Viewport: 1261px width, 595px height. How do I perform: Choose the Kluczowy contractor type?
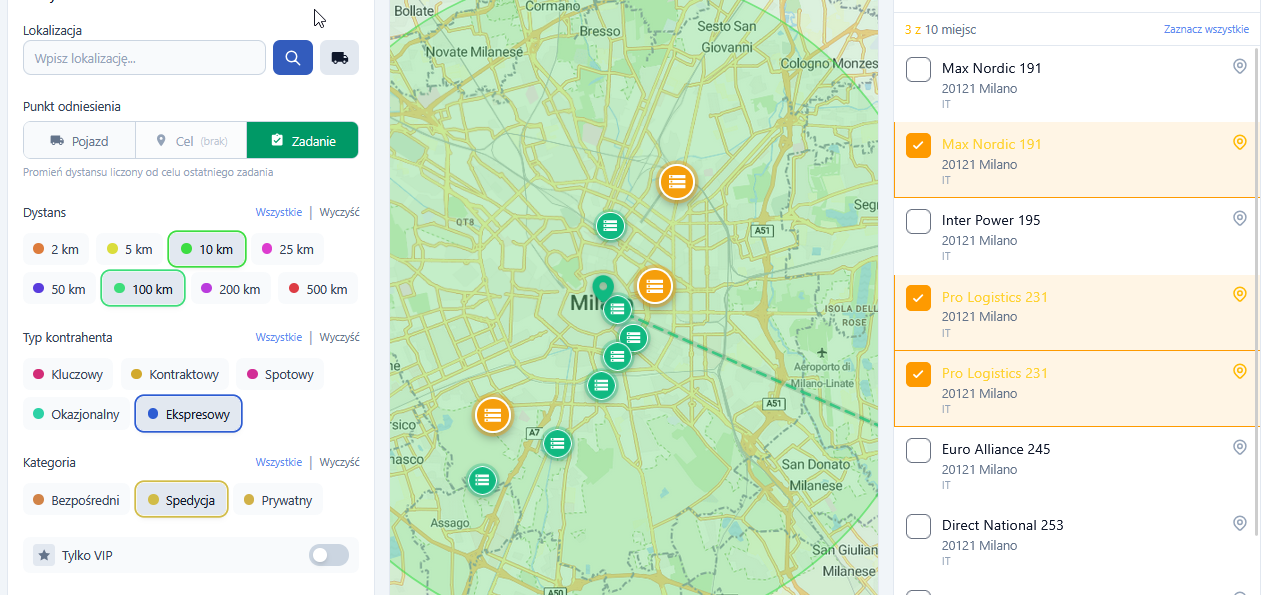pyautogui.click(x=68, y=375)
